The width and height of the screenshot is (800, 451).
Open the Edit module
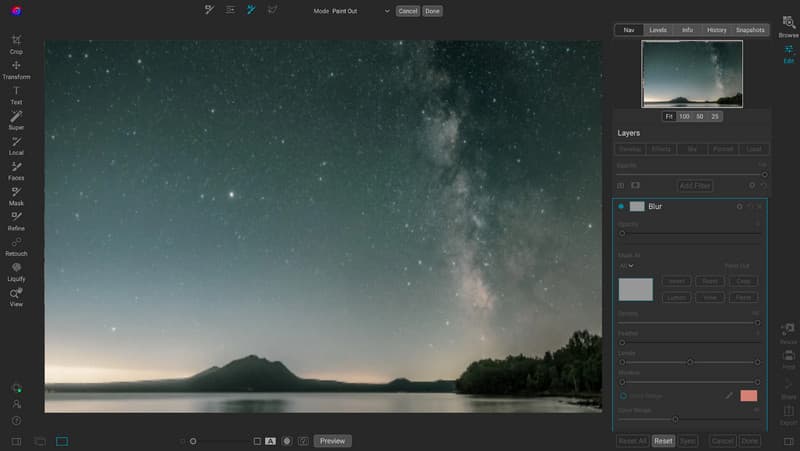(x=789, y=54)
